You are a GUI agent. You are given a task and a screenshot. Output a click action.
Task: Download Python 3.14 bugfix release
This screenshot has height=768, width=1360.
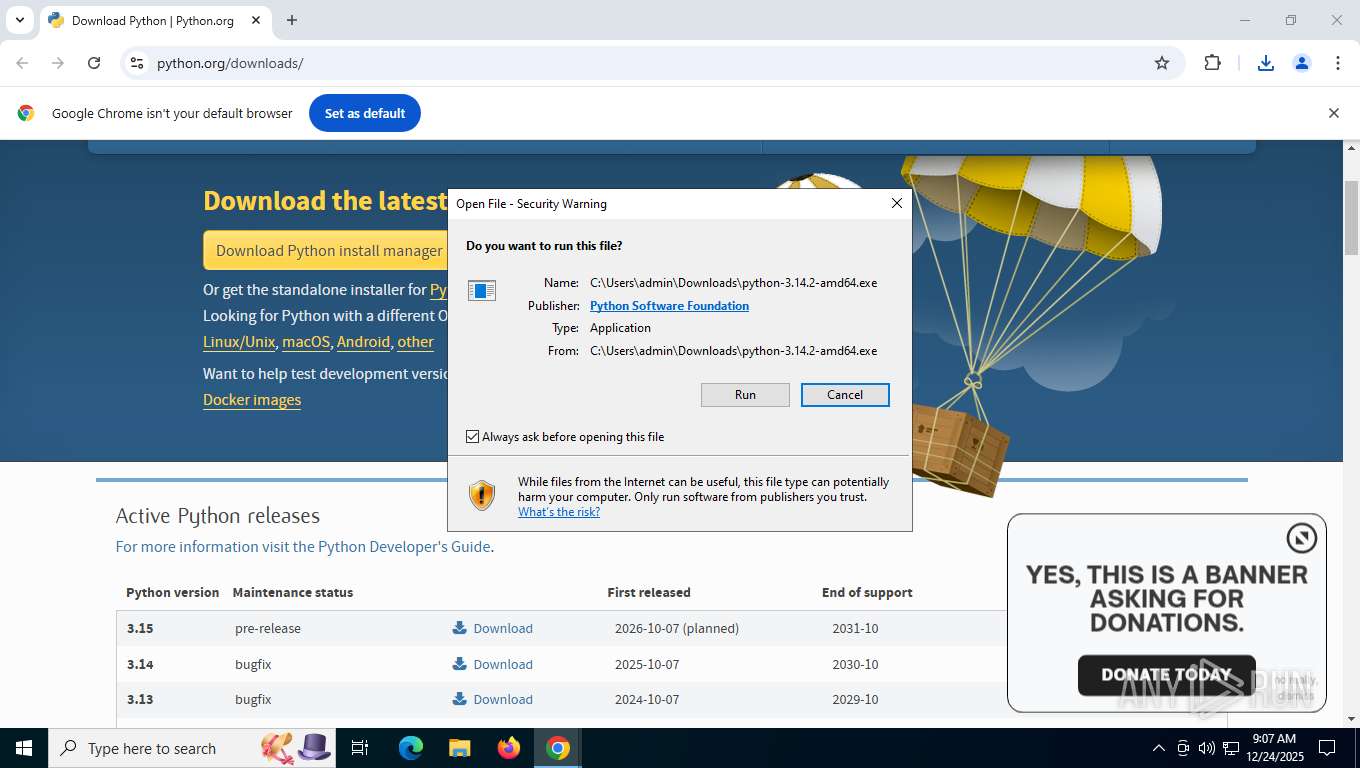click(503, 664)
